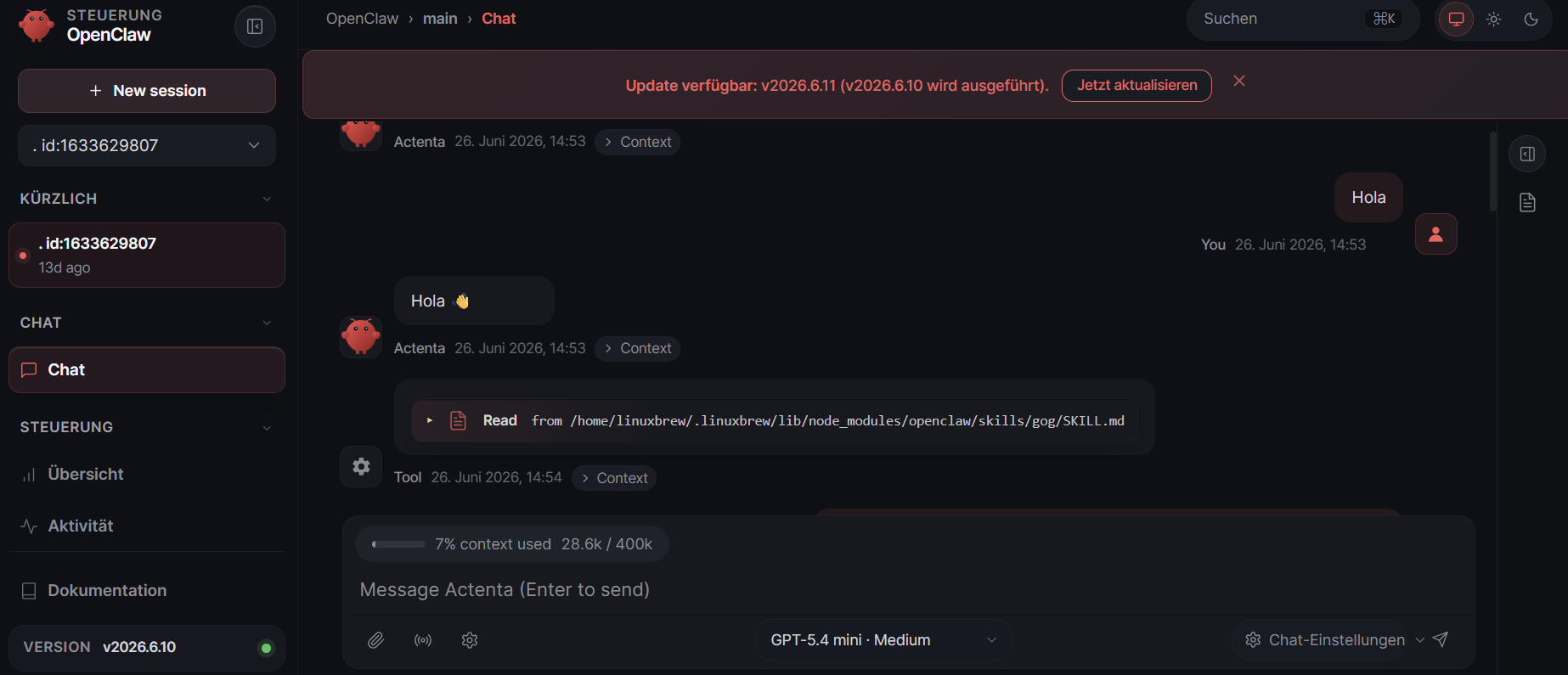Open GPT-5.4 mini · Medium model dropdown
The image size is (1568, 675).
pos(883,640)
